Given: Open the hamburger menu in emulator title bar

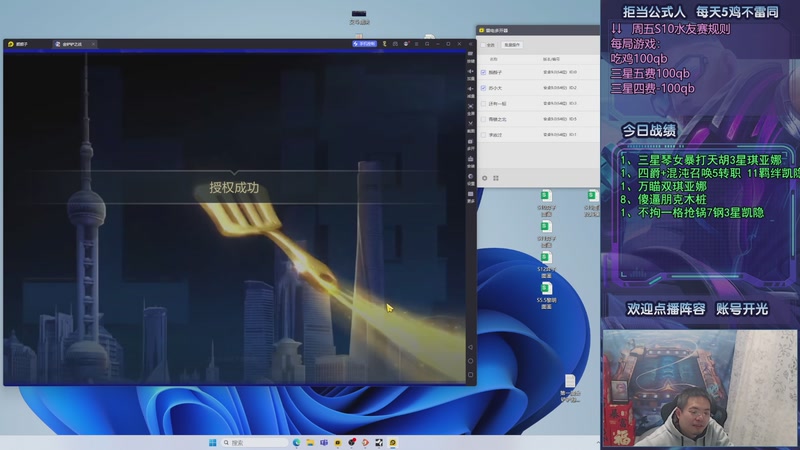Looking at the screenshot, I should (x=416, y=44).
